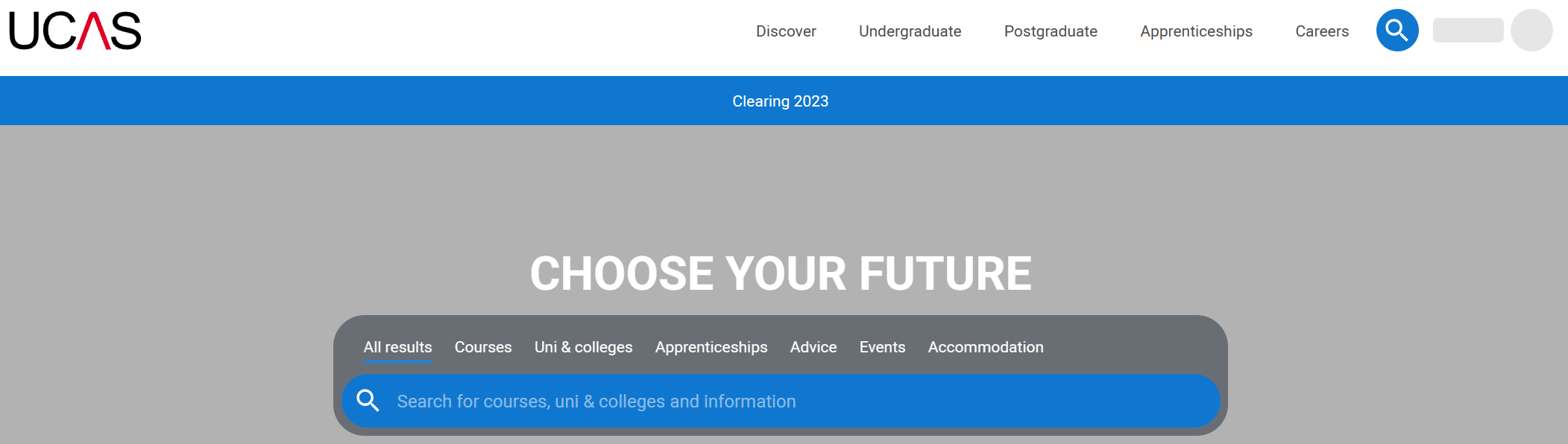
Task: Switch to the Advice tab
Action: point(813,347)
